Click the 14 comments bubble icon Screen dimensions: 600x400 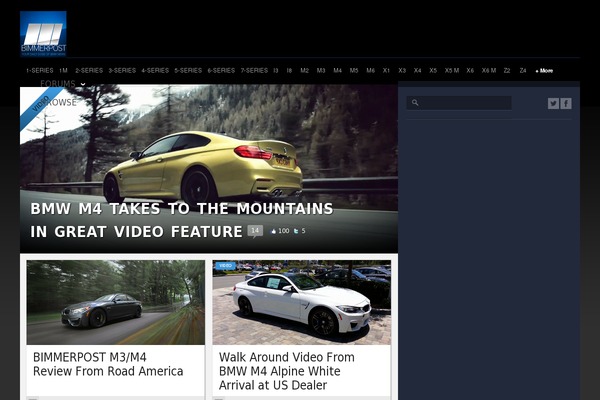[255, 231]
